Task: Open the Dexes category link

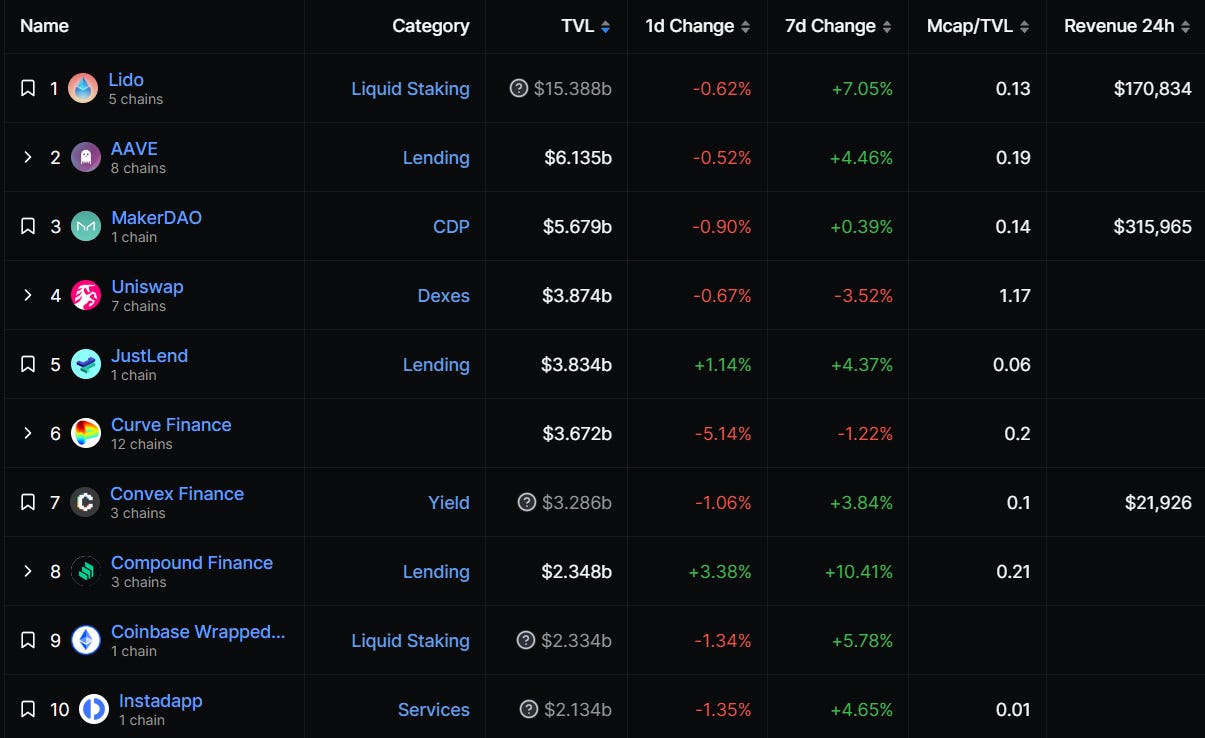Action: [x=444, y=295]
